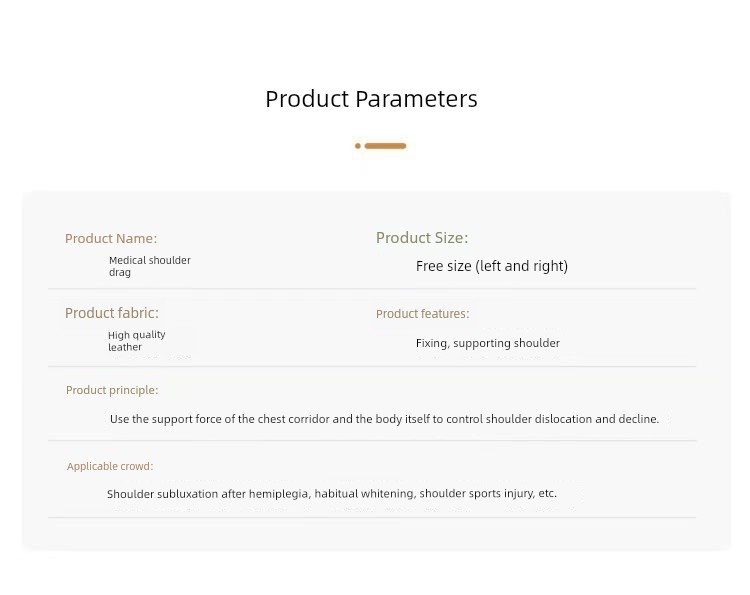Click the word hemiplegia in crowd description
Screen dimensions: 750x595
coord(279,494)
